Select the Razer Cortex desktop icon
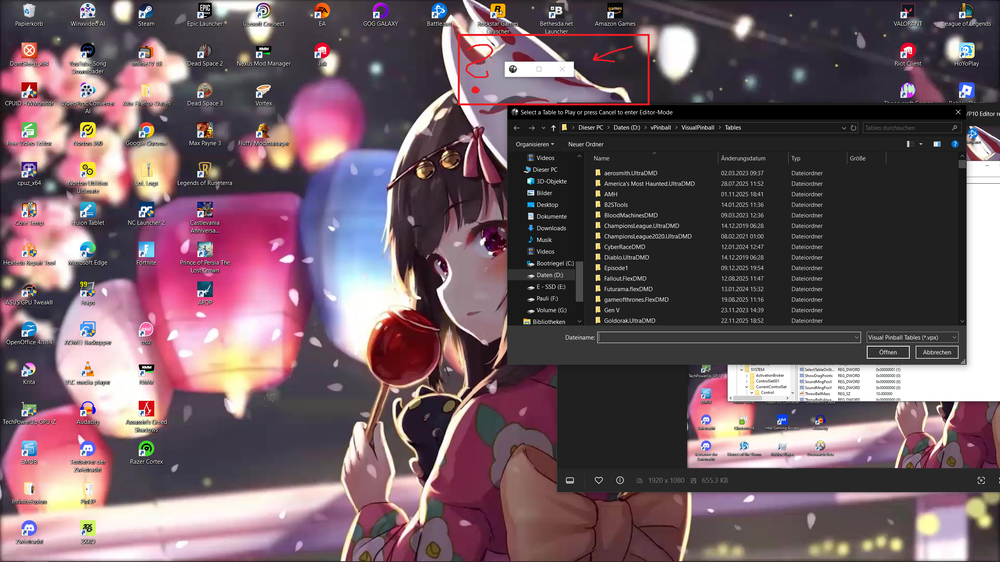Image resolution: width=1000 pixels, height=562 pixels. [146, 453]
